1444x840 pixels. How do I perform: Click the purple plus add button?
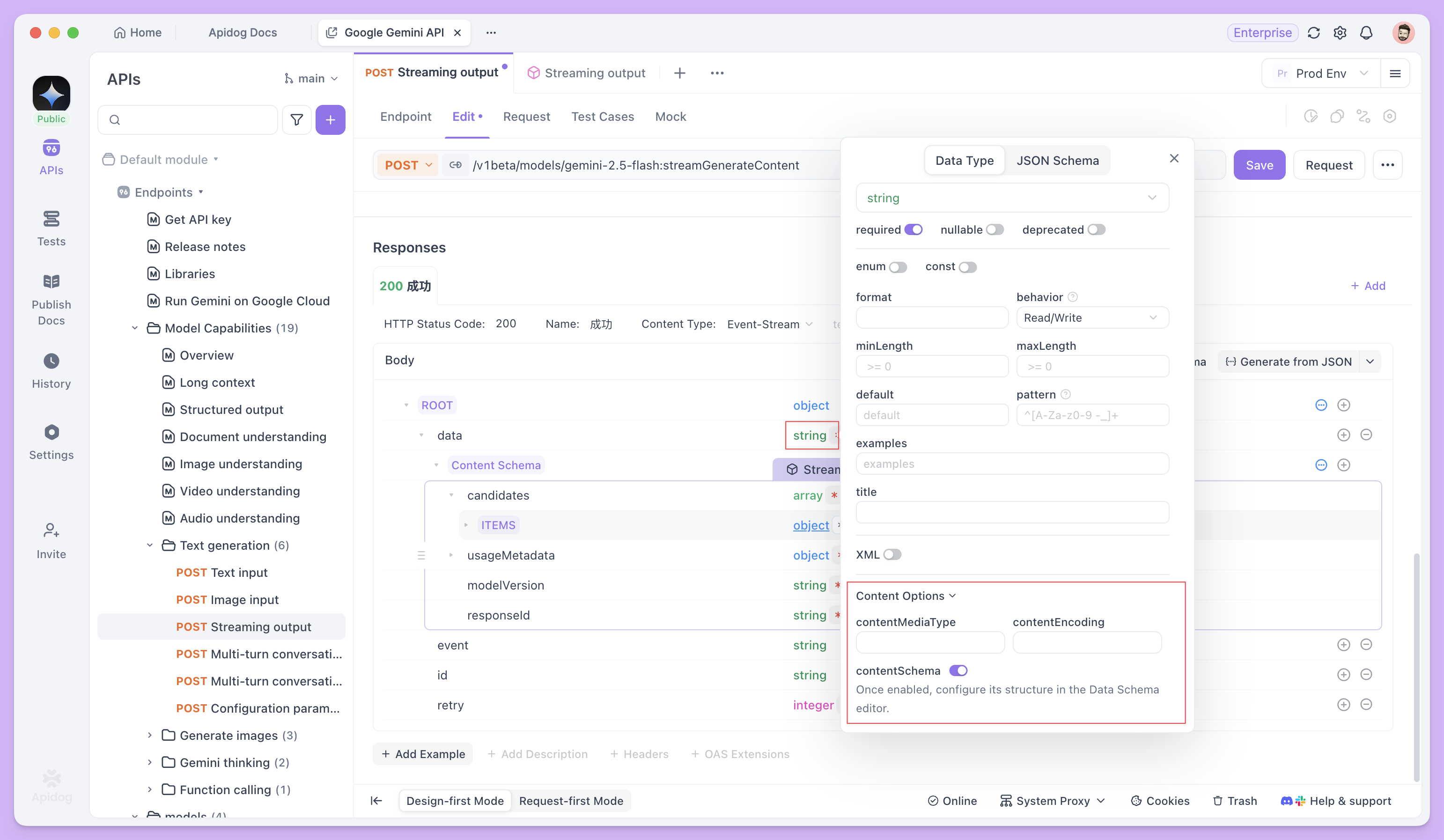coord(330,120)
